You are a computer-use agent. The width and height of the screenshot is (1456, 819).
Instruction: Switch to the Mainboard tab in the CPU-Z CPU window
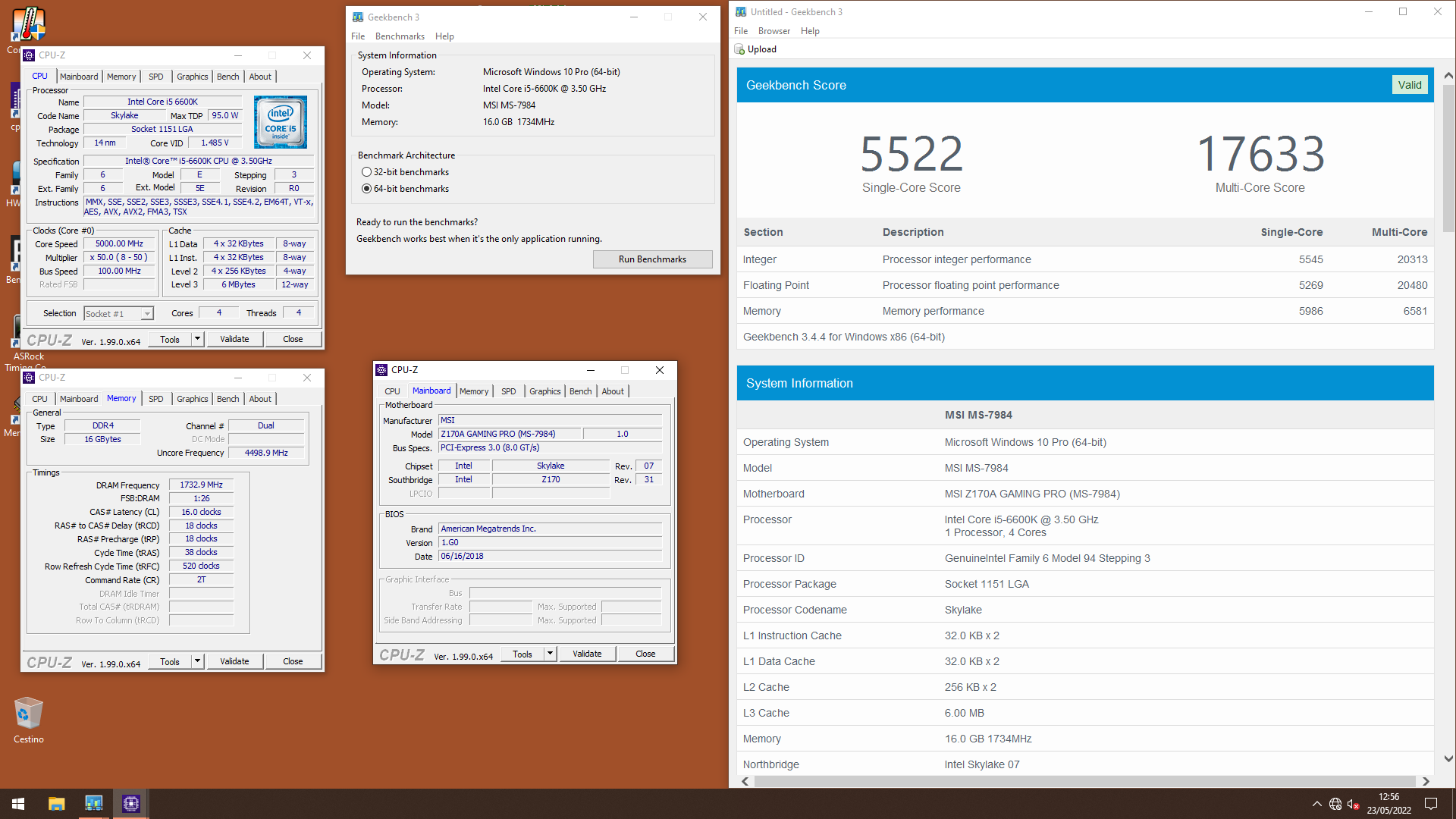(x=79, y=77)
